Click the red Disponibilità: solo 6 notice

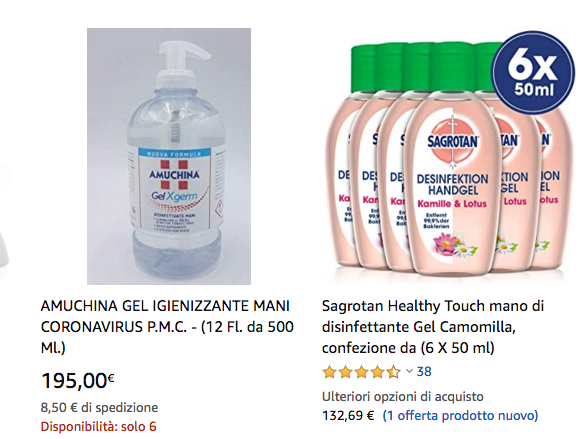tap(99, 426)
